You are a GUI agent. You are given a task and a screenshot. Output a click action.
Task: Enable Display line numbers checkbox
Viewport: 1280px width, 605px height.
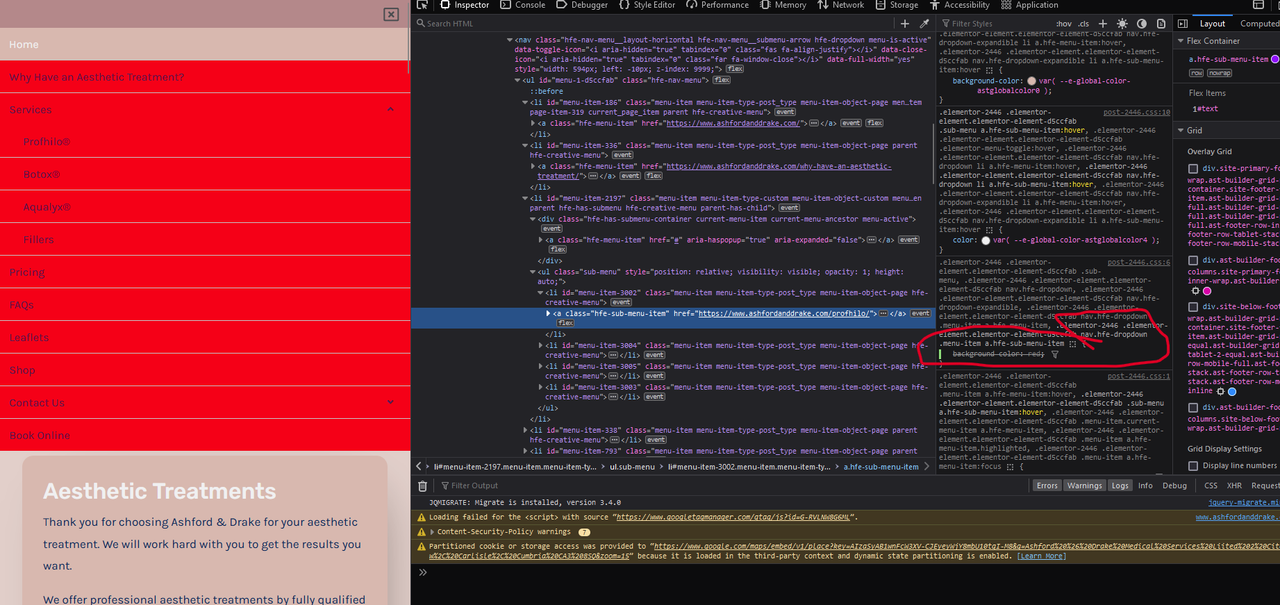(x=1193, y=465)
